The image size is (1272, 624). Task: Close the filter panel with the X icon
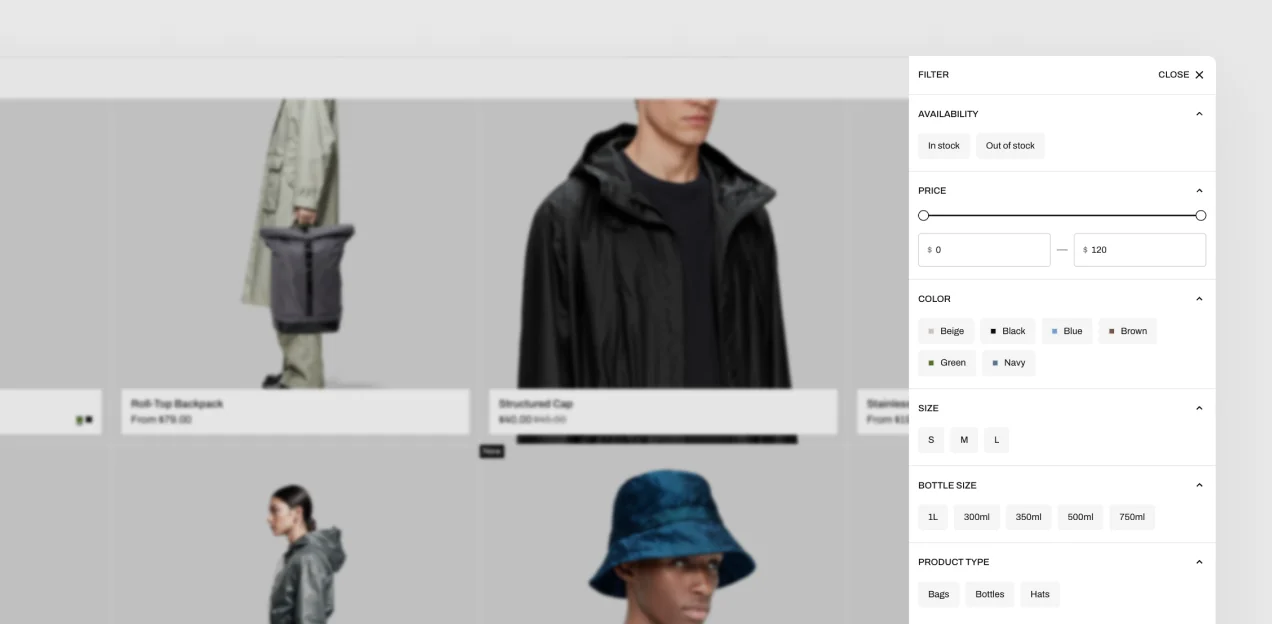[1199, 75]
